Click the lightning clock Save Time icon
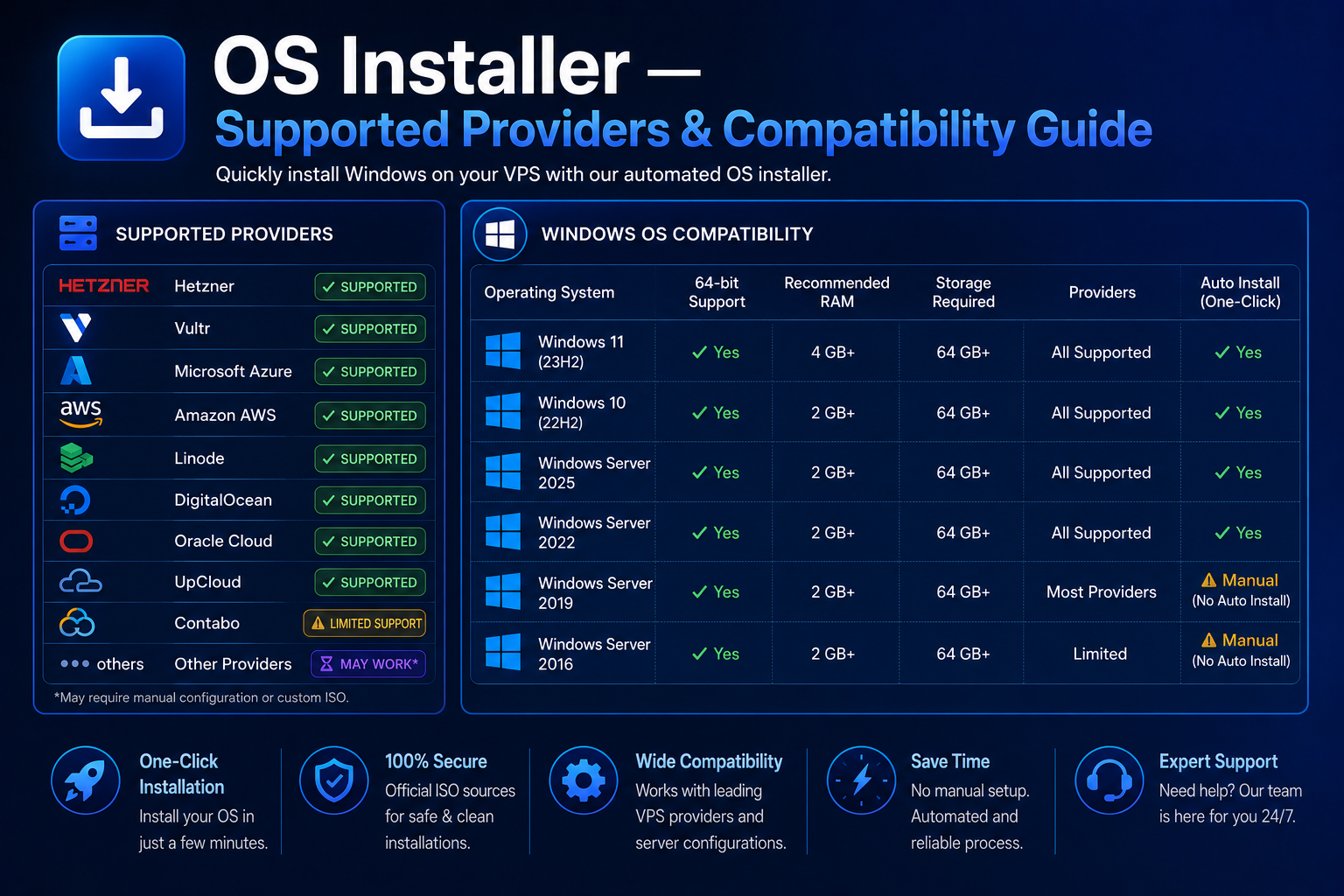This screenshot has height=896, width=1344. click(862, 780)
